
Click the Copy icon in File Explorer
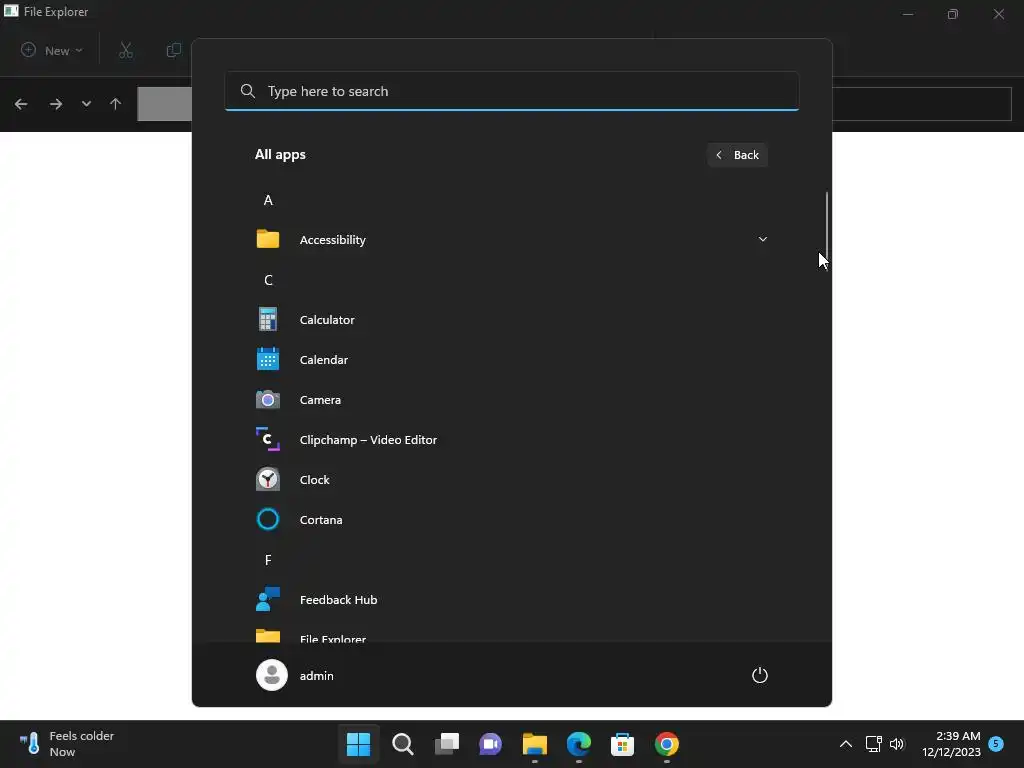click(x=173, y=50)
